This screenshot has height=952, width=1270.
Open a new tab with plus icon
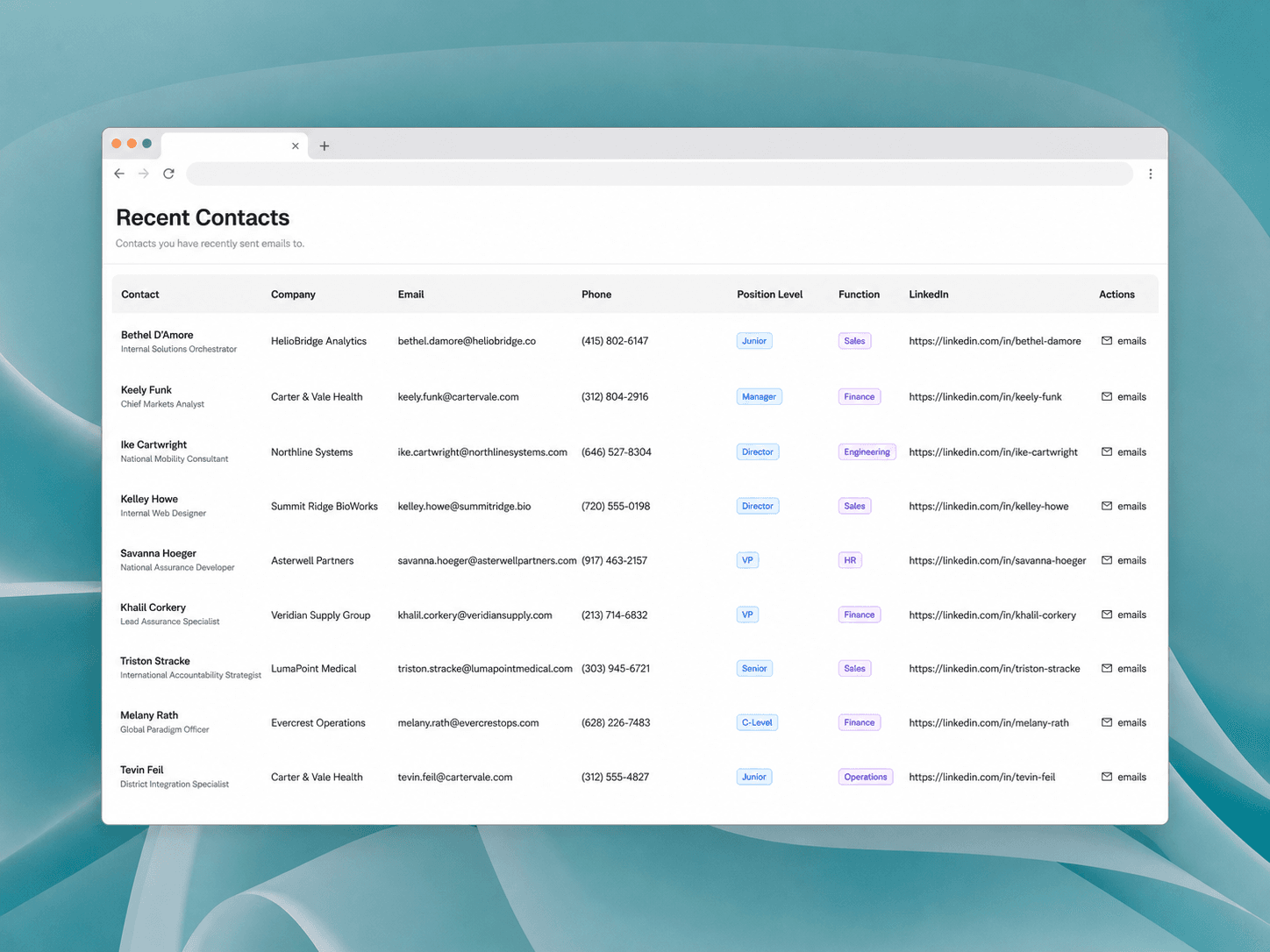click(x=325, y=146)
